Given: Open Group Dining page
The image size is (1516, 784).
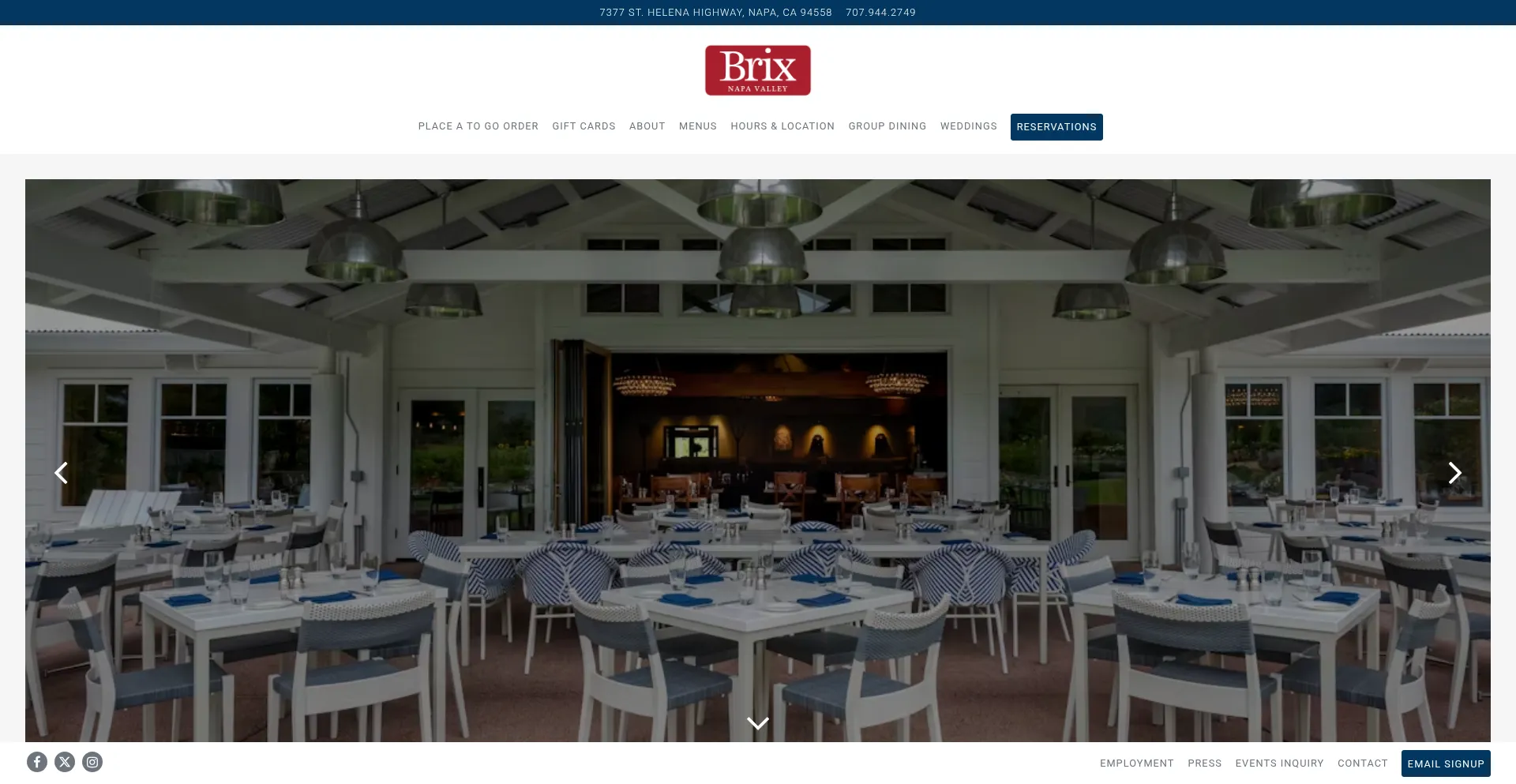Looking at the screenshot, I should pyautogui.click(x=887, y=126).
